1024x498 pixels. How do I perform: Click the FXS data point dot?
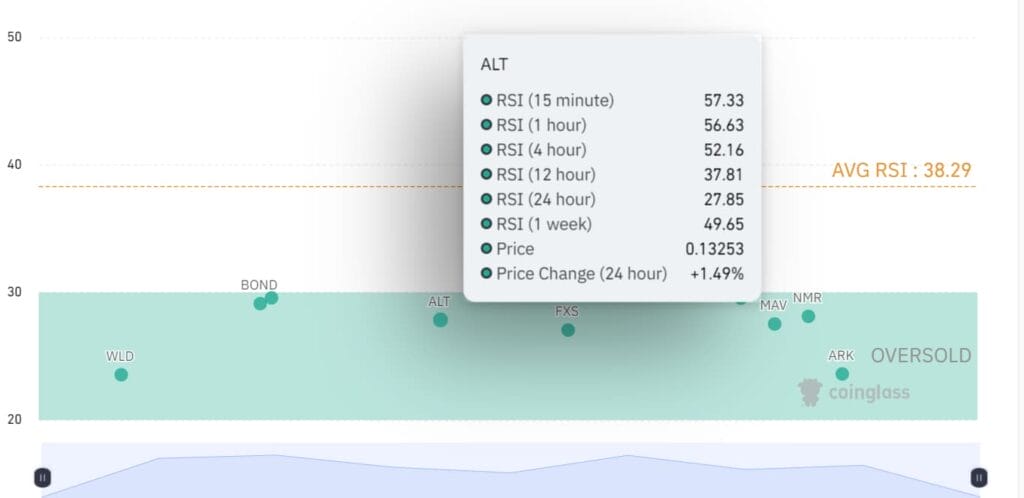(568, 330)
